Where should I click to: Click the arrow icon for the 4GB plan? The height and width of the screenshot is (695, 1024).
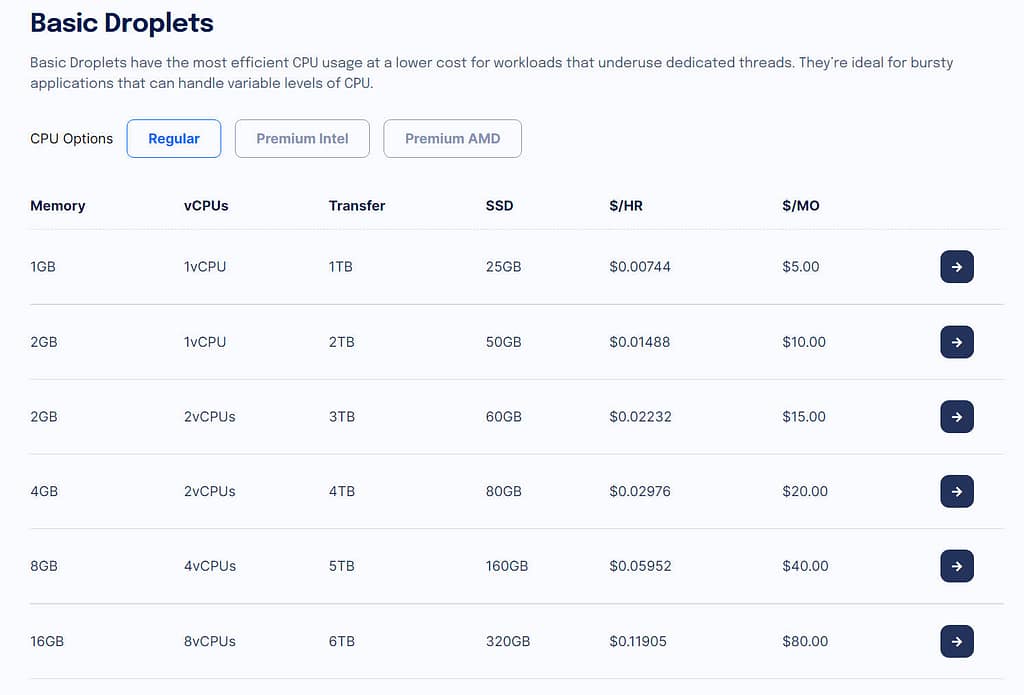[956, 491]
